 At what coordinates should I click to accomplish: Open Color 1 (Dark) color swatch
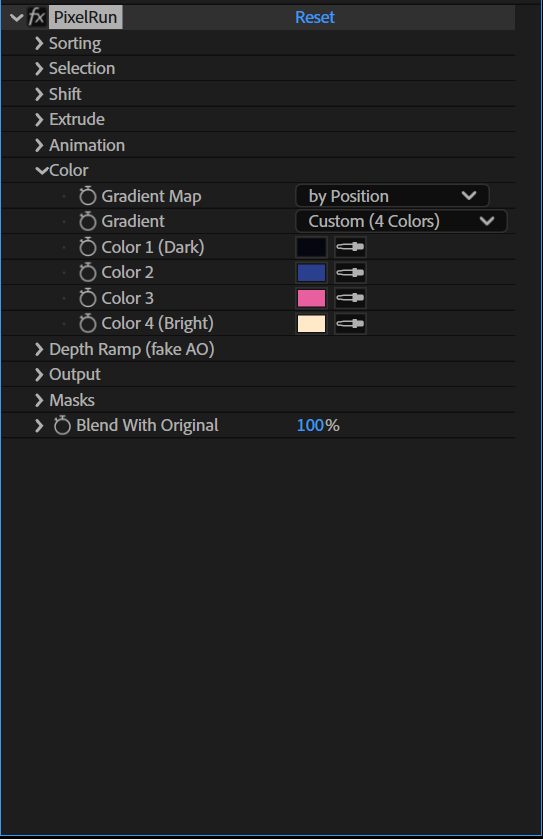[x=311, y=247]
